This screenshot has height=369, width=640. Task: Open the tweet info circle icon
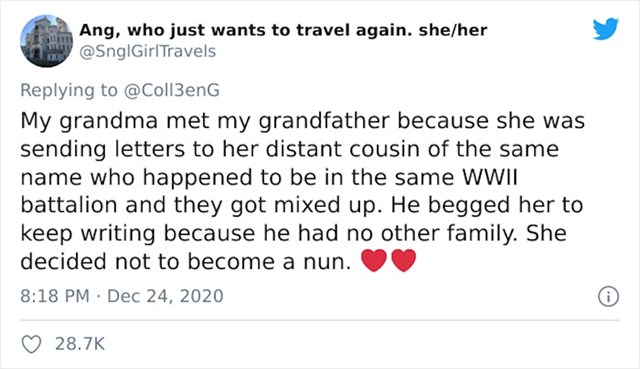point(609,296)
